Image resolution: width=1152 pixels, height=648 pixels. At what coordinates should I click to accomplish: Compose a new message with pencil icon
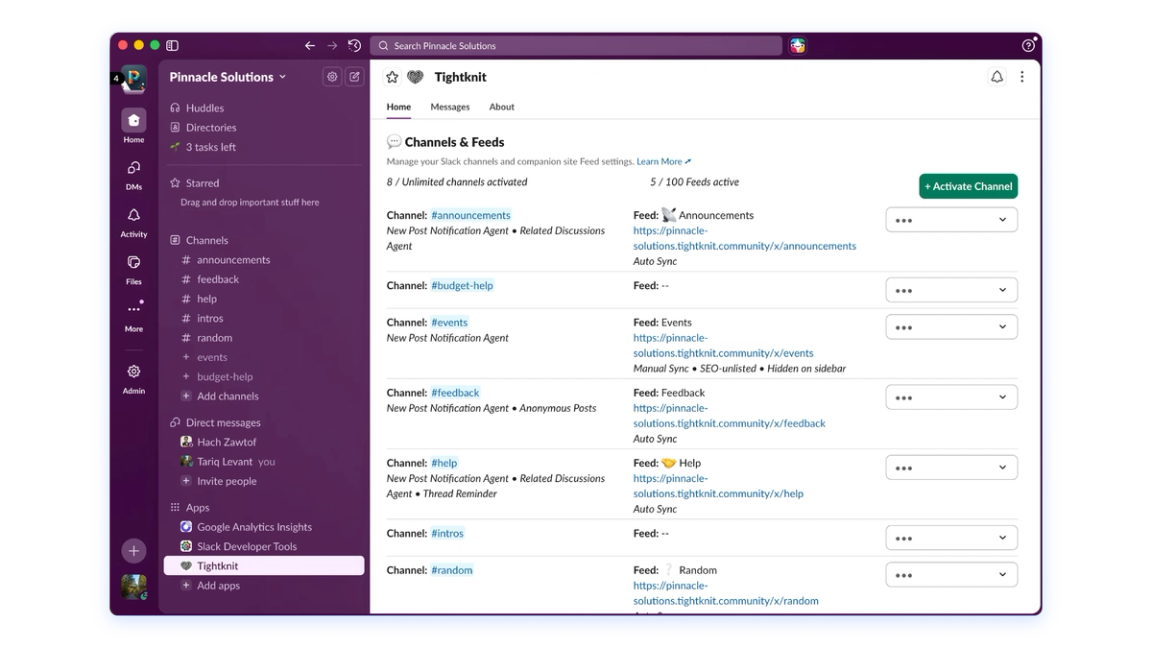354,76
